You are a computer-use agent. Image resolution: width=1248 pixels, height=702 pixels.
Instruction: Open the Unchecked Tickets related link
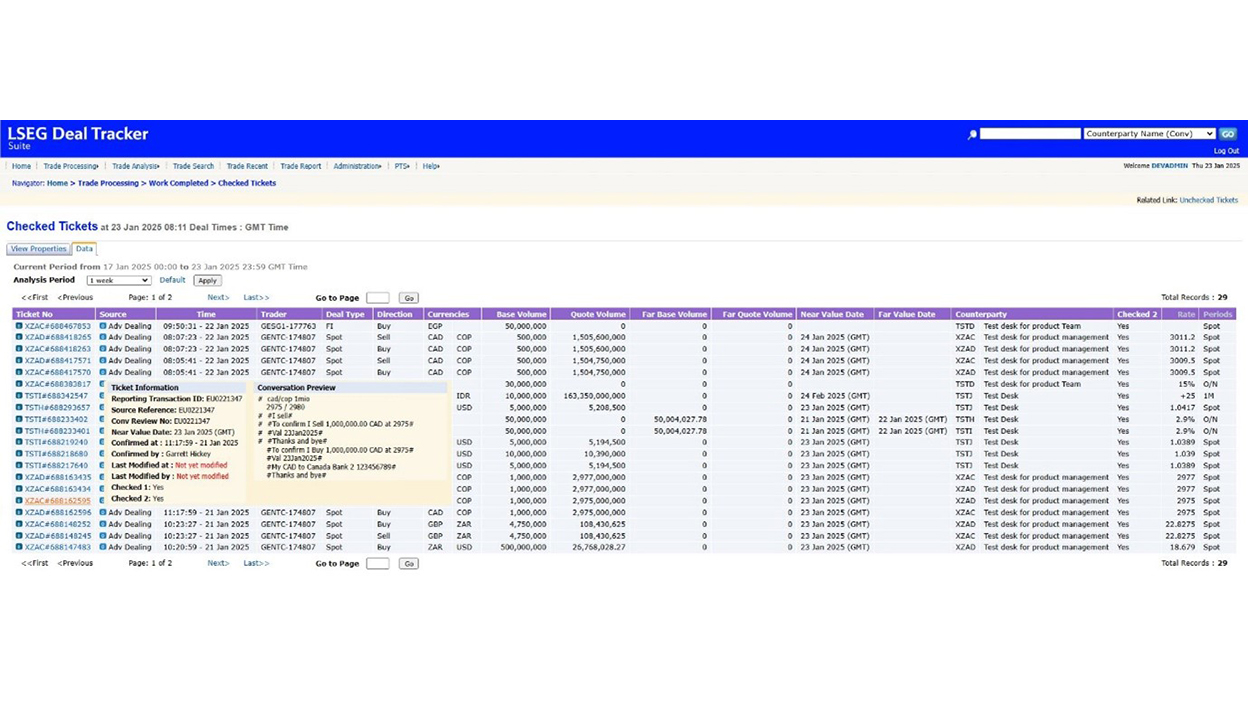click(x=1208, y=200)
